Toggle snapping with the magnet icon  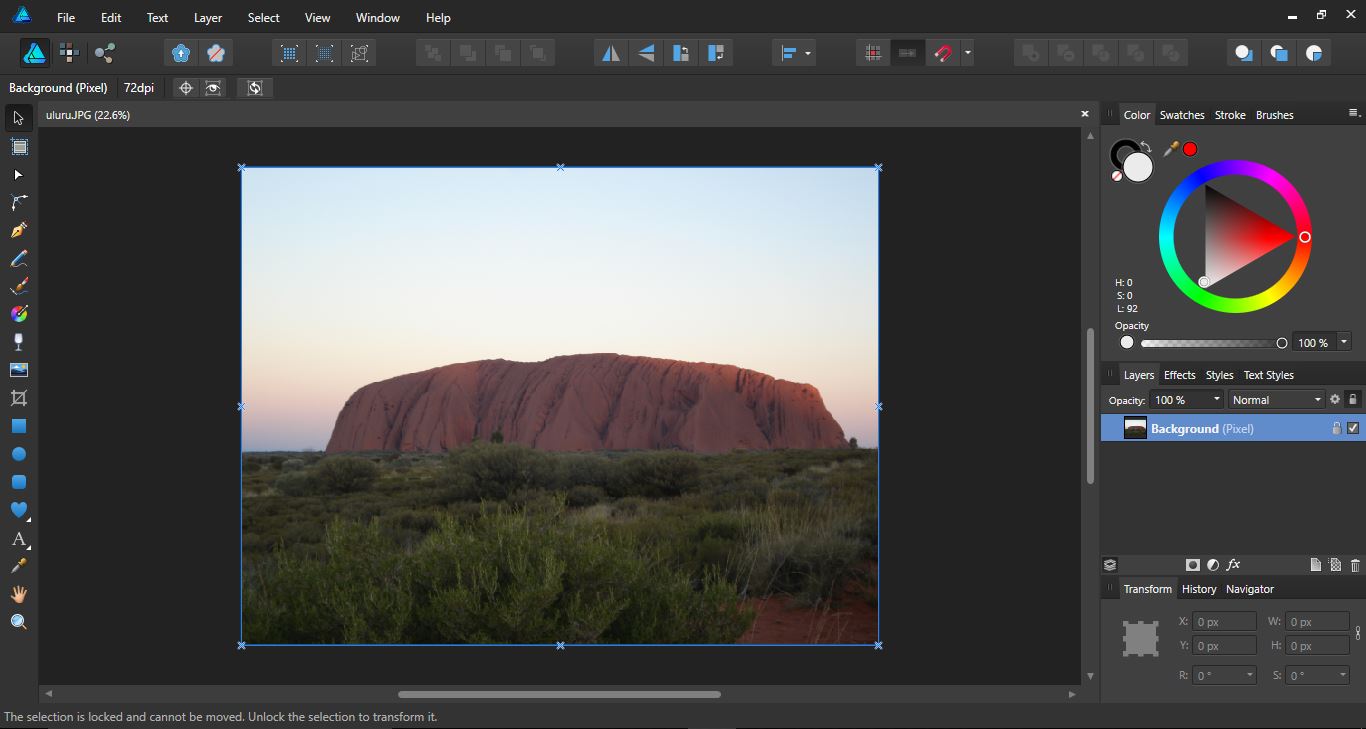pyautogui.click(x=944, y=52)
